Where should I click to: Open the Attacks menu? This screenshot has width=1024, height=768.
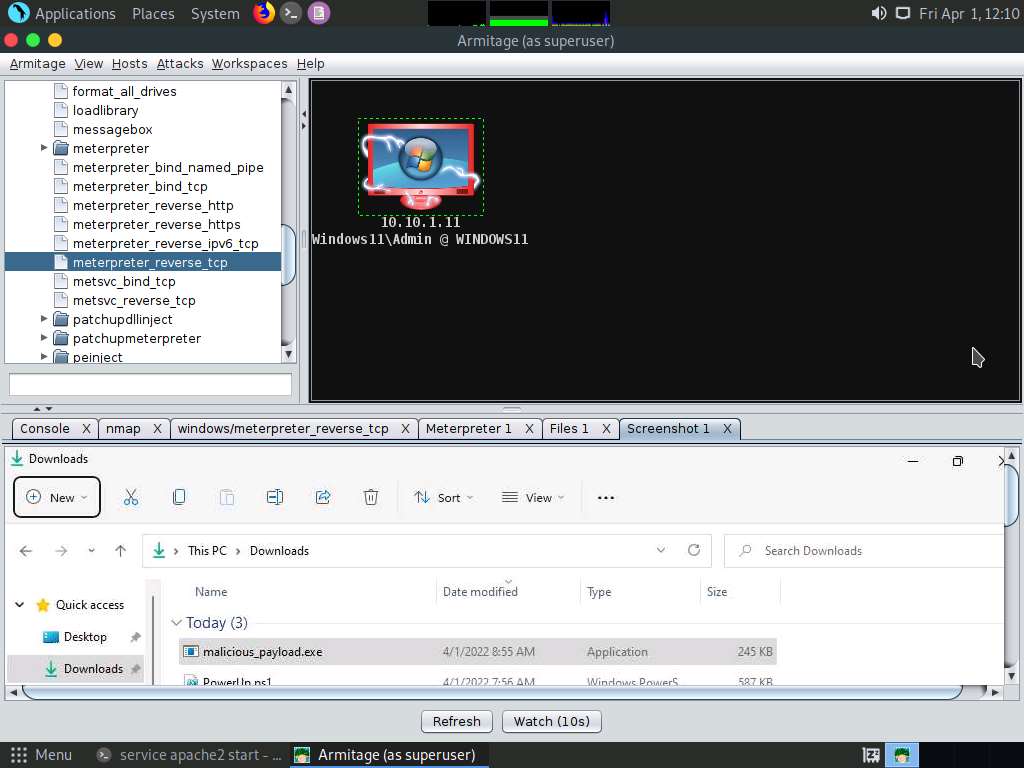click(180, 63)
